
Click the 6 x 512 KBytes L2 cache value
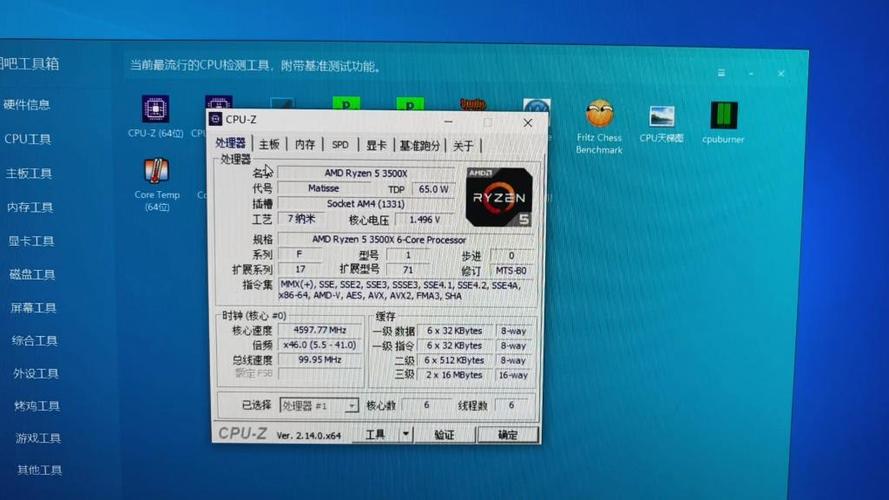click(454, 360)
